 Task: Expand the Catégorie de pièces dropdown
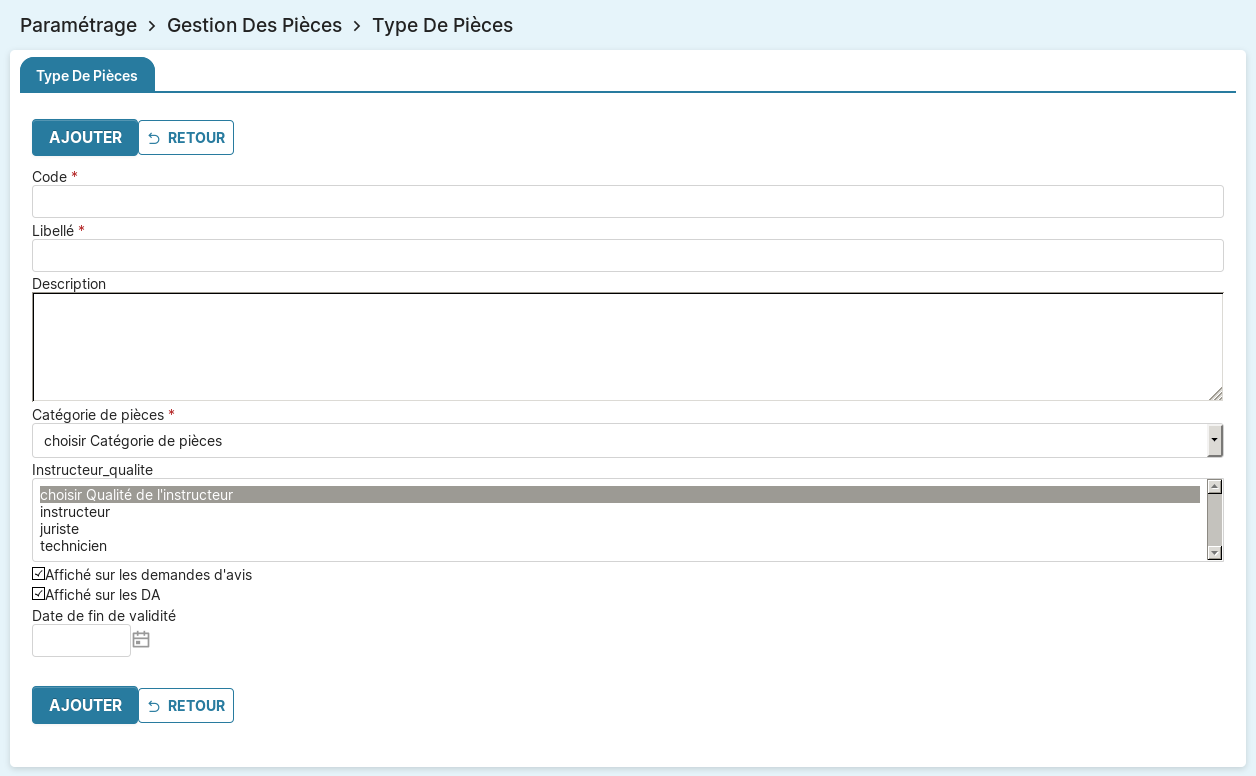coord(627,441)
